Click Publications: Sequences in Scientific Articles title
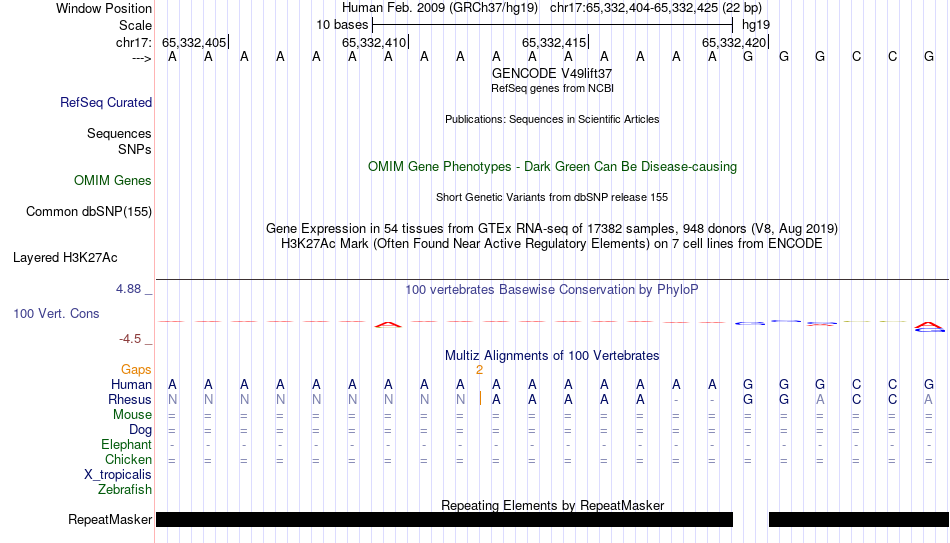The width and height of the screenshot is (950, 543). pos(552,119)
